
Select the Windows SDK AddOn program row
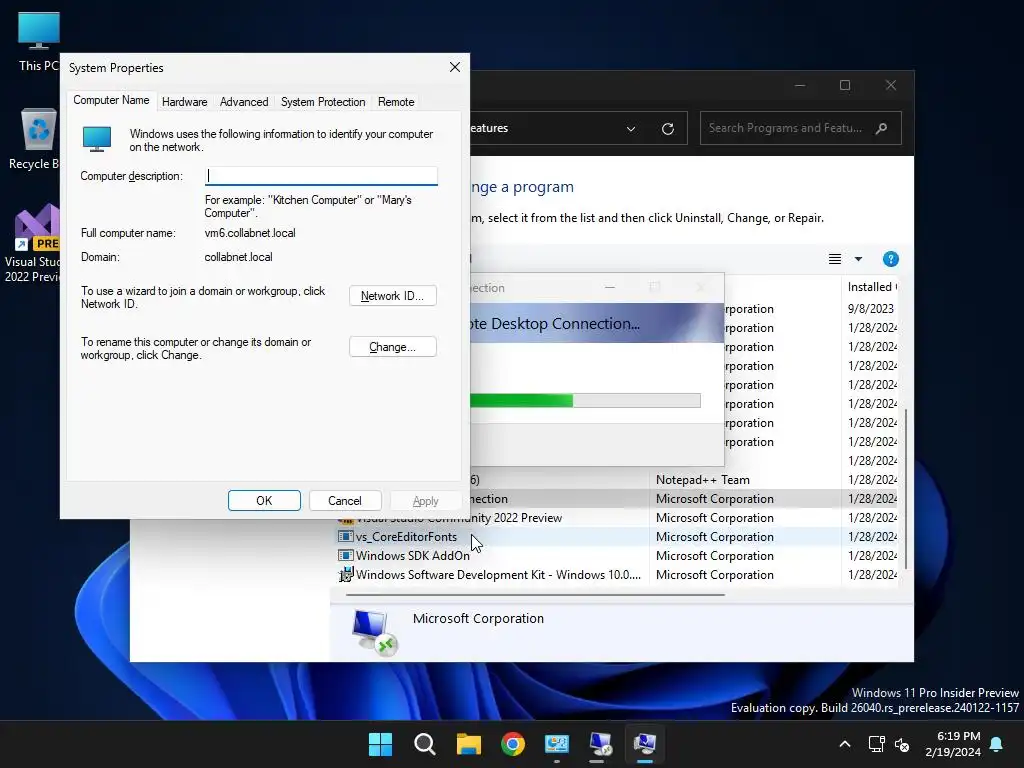pos(617,556)
